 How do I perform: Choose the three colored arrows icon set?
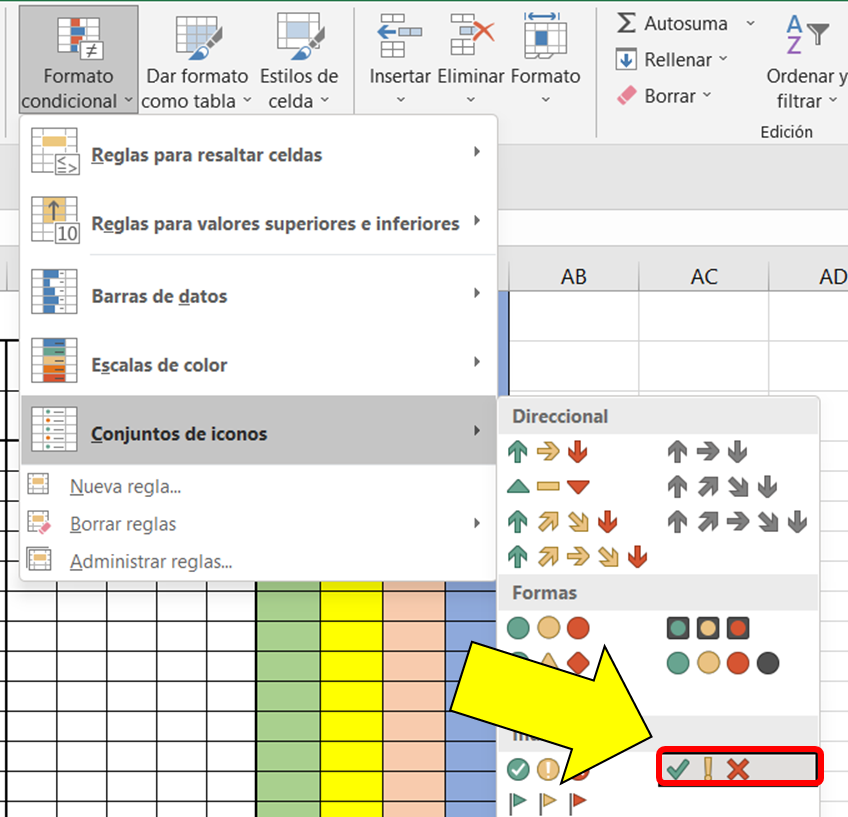(x=548, y=452)
